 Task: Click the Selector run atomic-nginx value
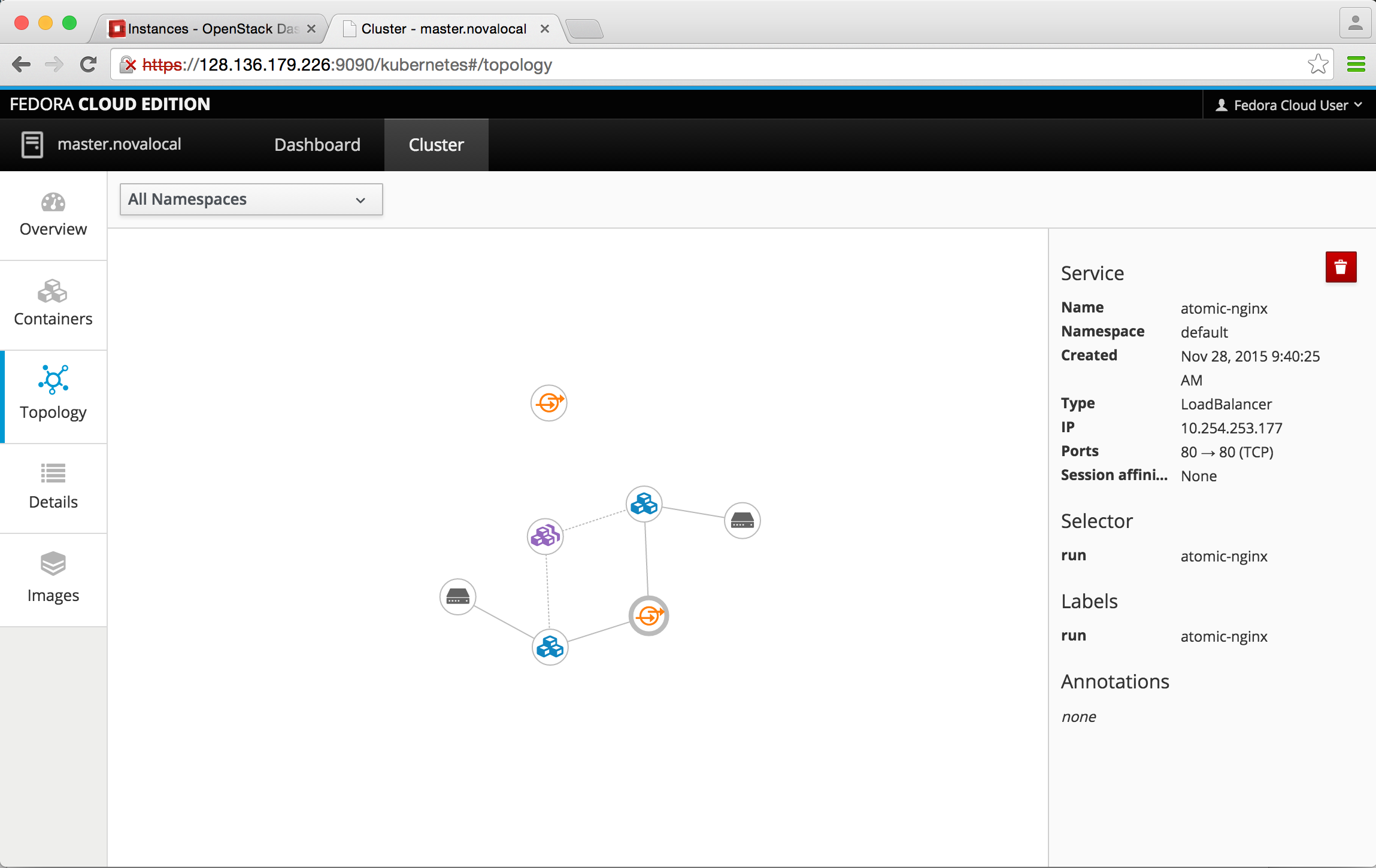click(x=1224, y=556)
